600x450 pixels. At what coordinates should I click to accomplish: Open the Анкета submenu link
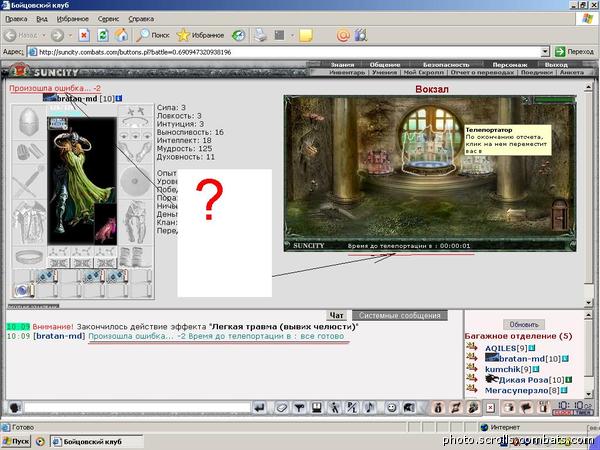(x=572, y=72)
